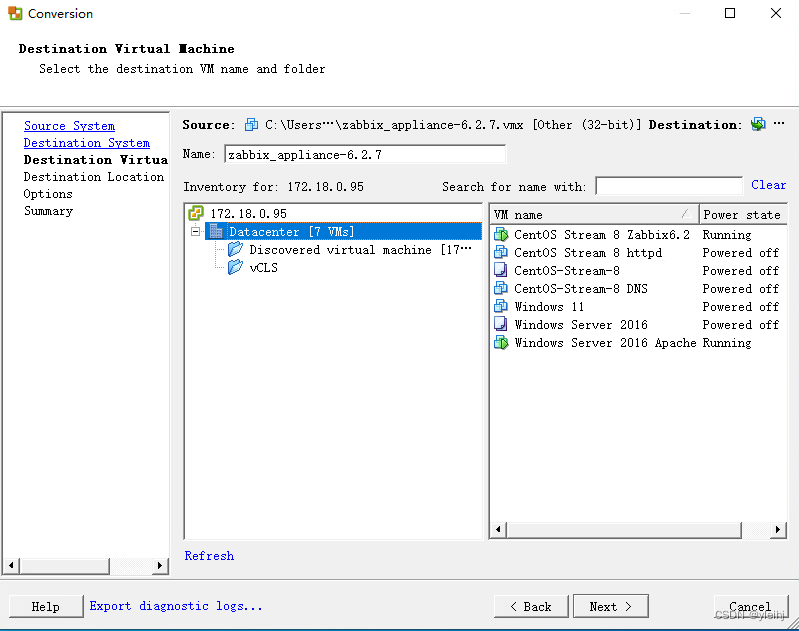Select the Options step in sidebar
Screen dimensions: 799x631
48,194
